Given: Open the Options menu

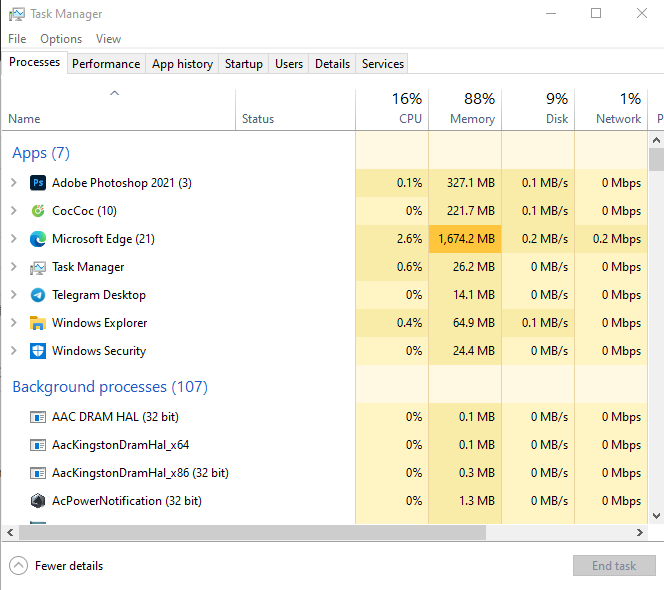Looking at the screenshot, I should point(61,39).
